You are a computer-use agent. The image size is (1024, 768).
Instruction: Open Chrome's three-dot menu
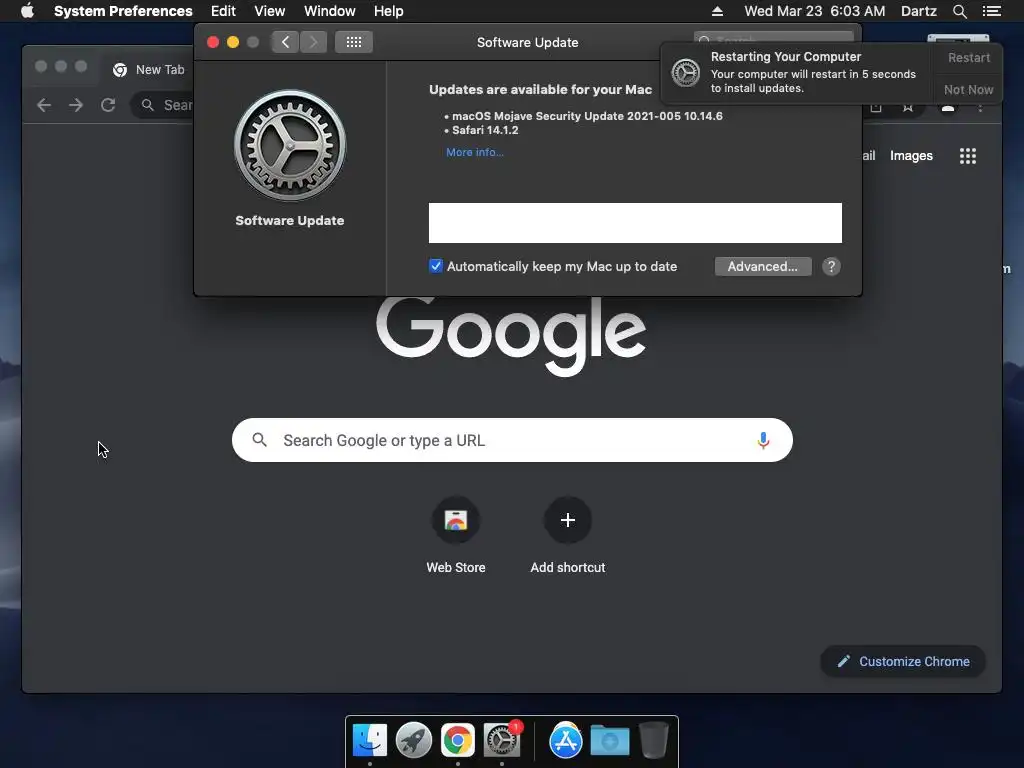click(980, 108)
